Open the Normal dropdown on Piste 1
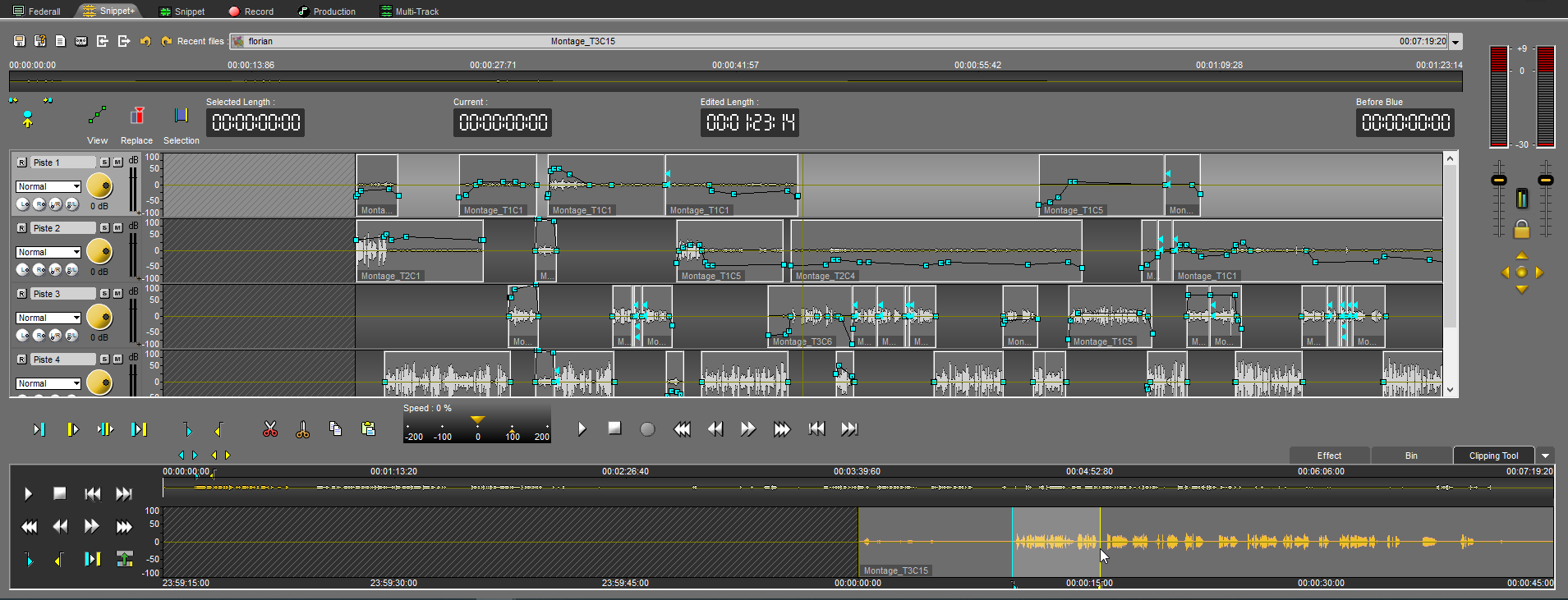 point(76,187)
